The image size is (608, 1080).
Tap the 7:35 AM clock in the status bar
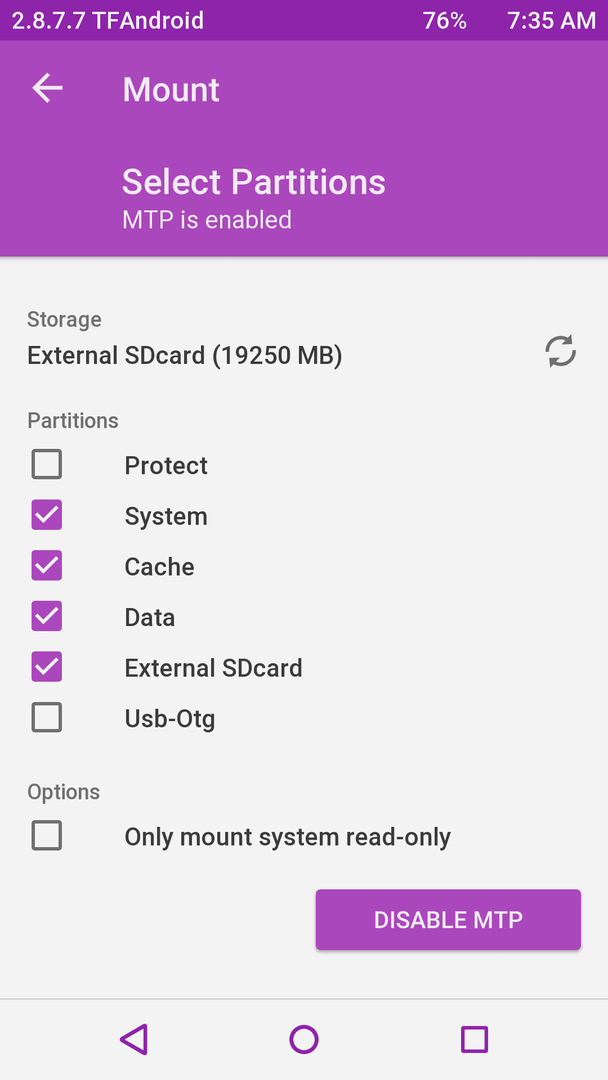(x=552, y=21)
